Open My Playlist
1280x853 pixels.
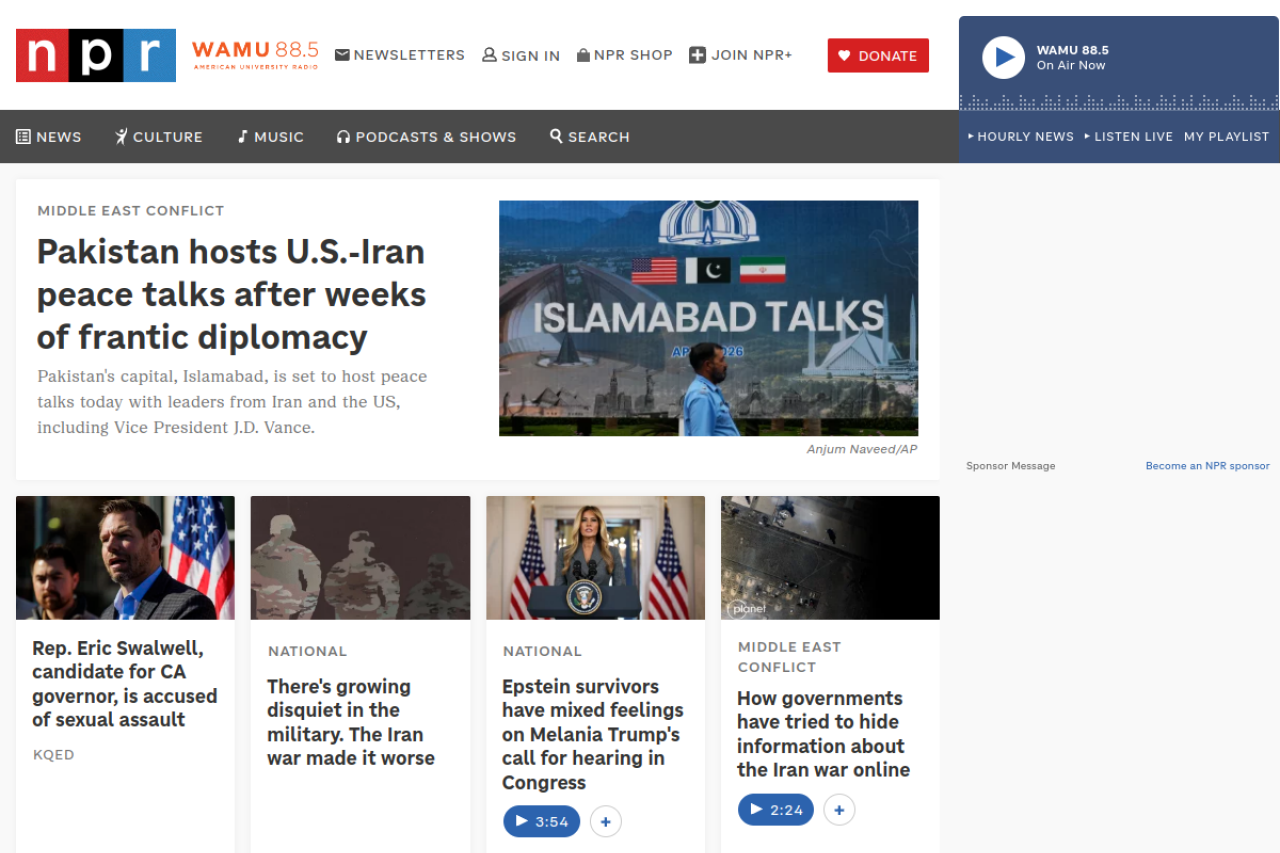pyautogui.click(x=1226, y=137)
